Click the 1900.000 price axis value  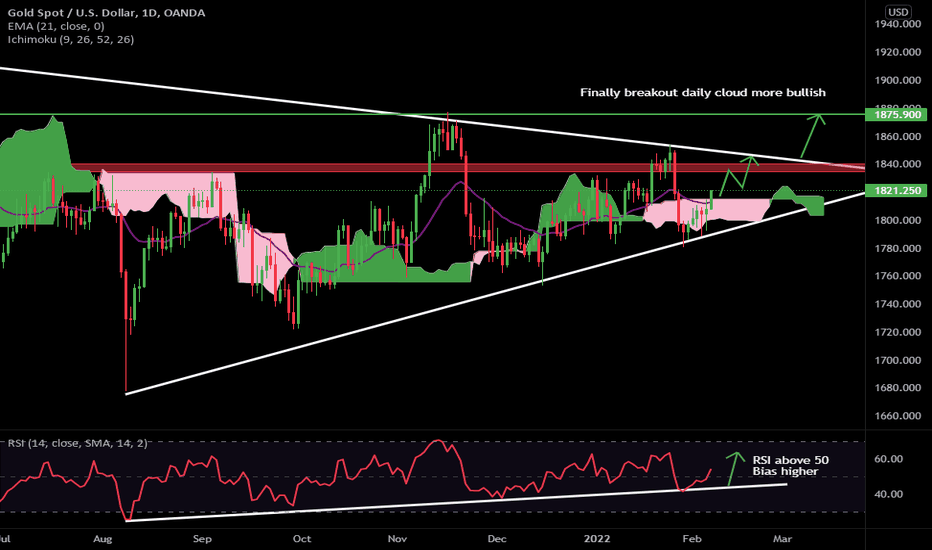click(898, 80)
